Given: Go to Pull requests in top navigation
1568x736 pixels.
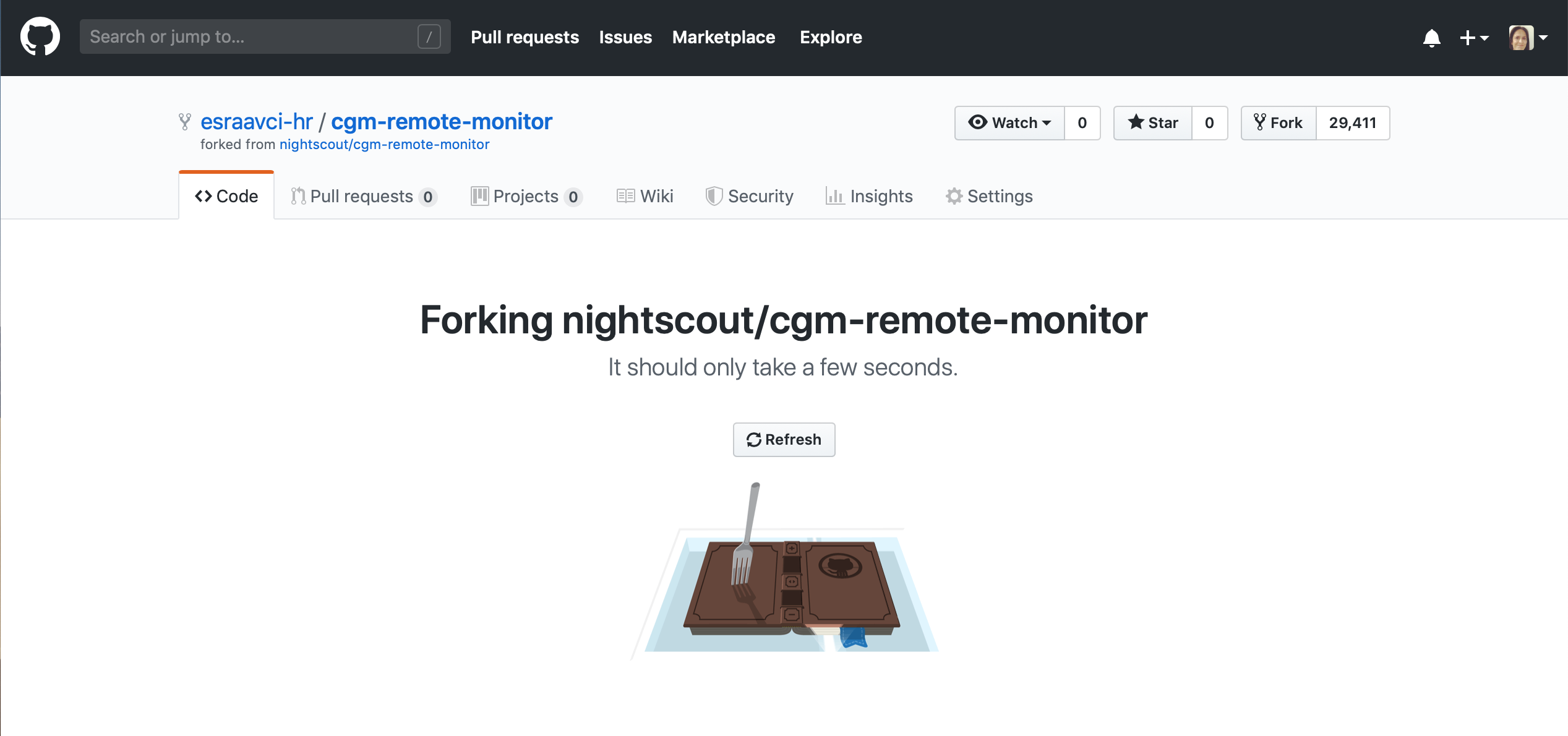Looking at the screenshot, I should (x=525, y=37).
